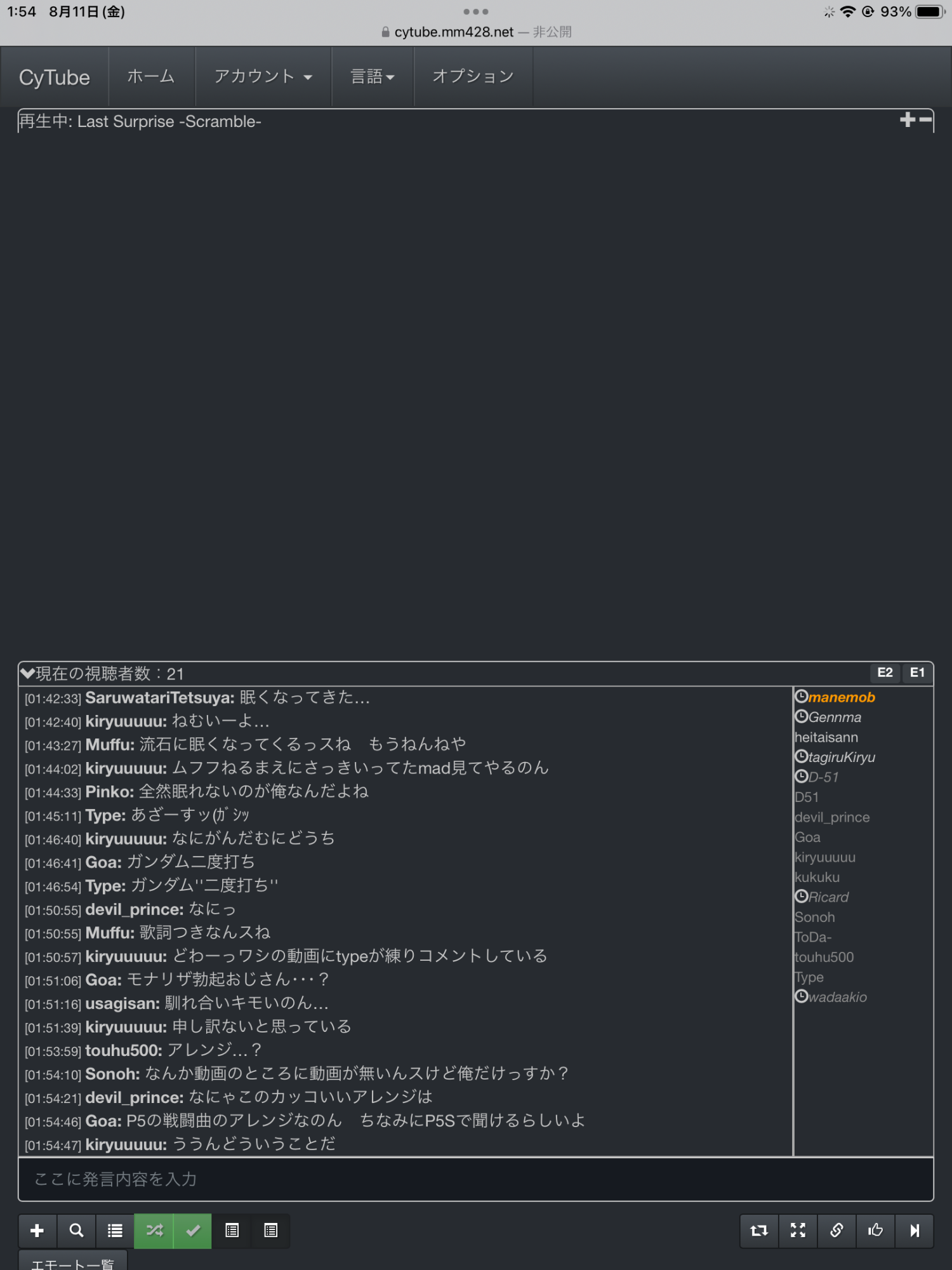Skip to next video with the forward icon
The image size is (952, 1270).
[x=914, y=1231]
